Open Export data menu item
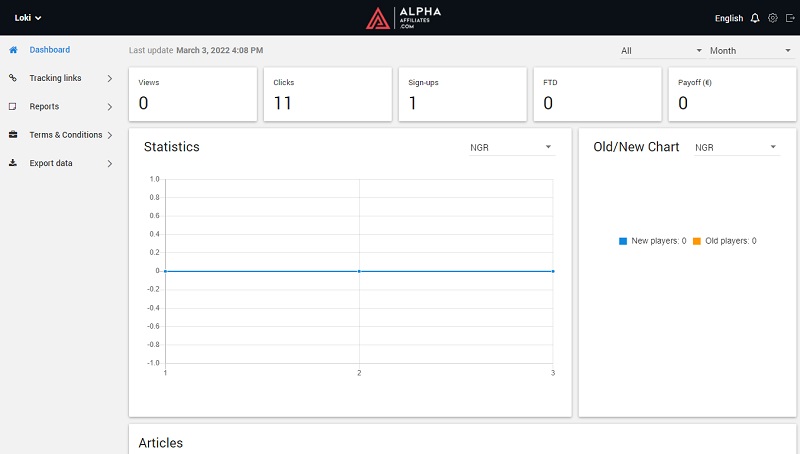 [51, 163]
